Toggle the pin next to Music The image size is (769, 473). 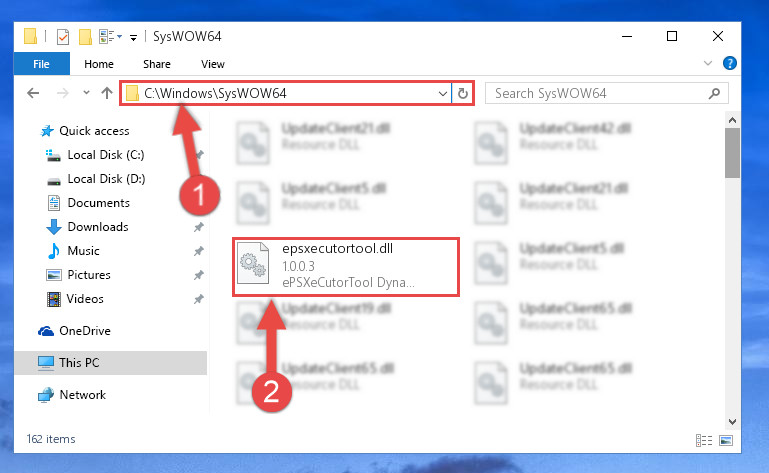(199, 251)
